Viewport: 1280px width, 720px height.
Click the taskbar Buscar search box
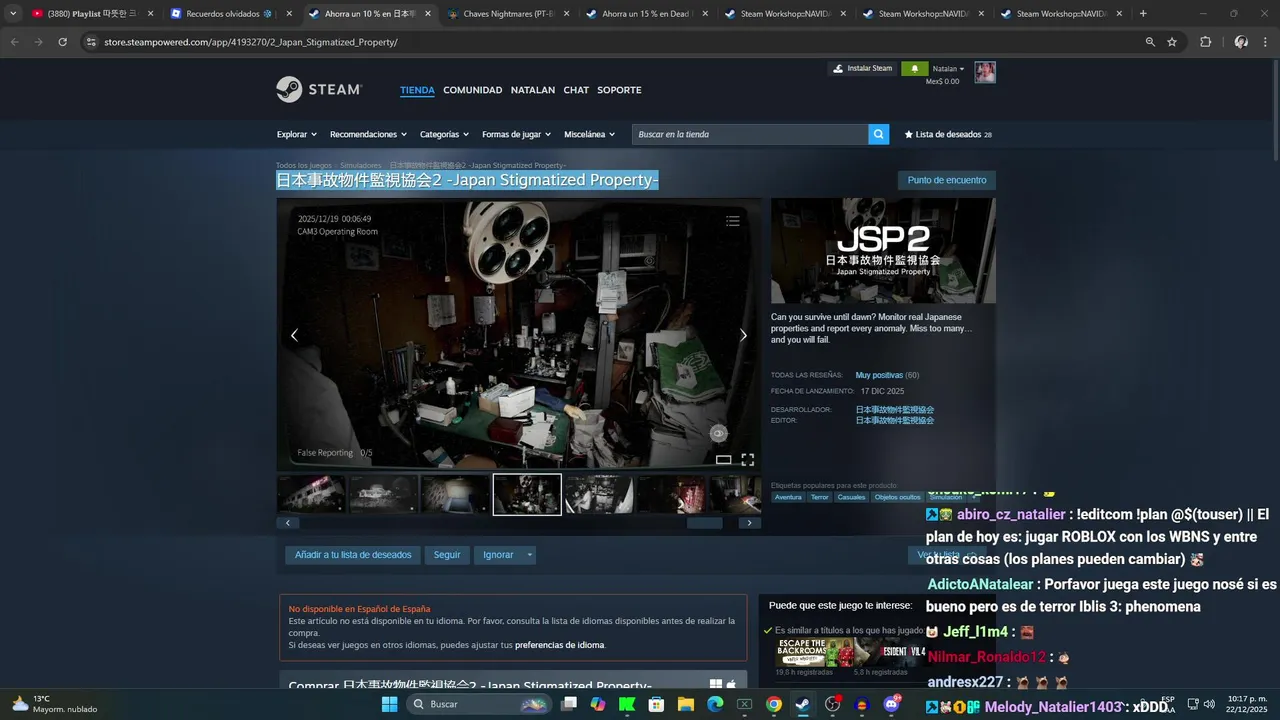(x=480, y=704)
